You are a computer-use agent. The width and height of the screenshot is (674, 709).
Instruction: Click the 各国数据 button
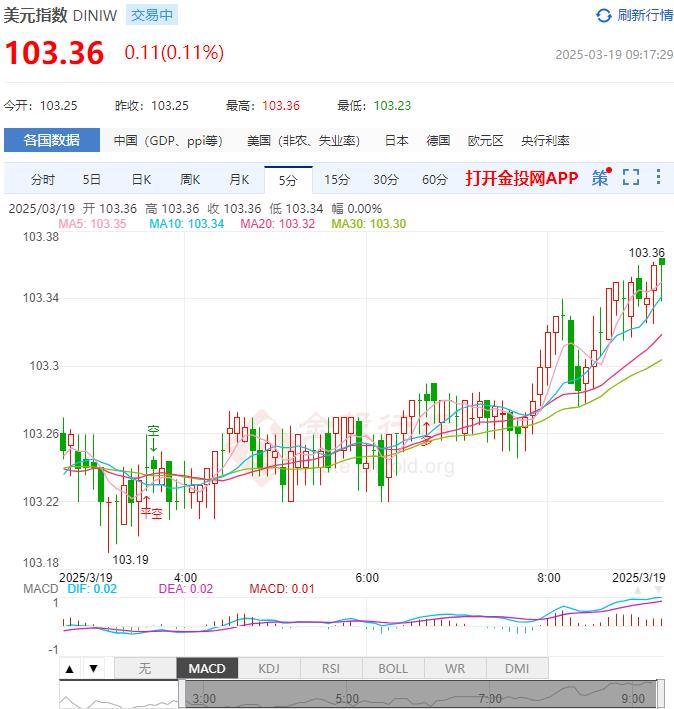click(51, 140)
